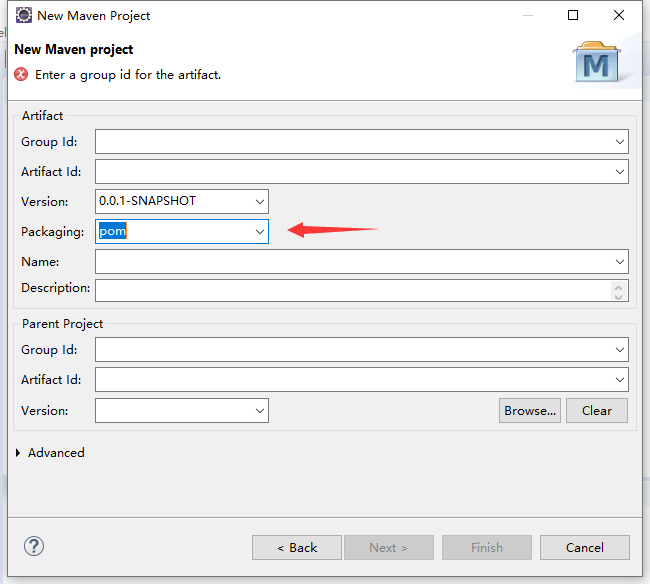Open the Parent Project Version dropdown arrow
Viewport: 650px width, 584px height.
click(x=260, y=411)
